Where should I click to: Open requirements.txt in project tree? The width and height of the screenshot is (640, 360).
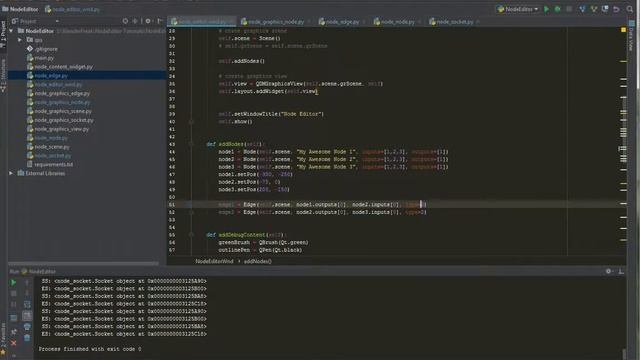[53, 164]
